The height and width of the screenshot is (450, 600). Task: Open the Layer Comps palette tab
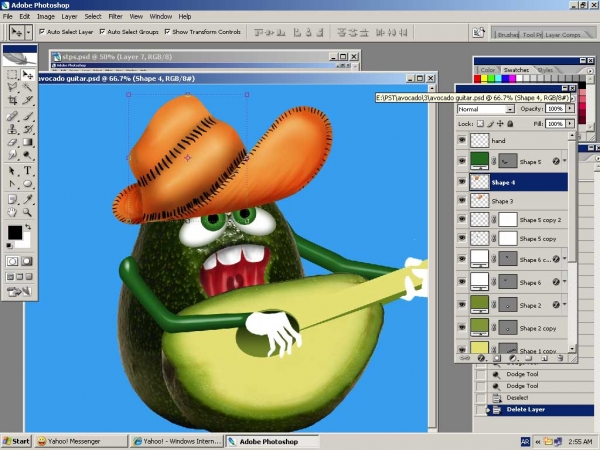point(562,35)
